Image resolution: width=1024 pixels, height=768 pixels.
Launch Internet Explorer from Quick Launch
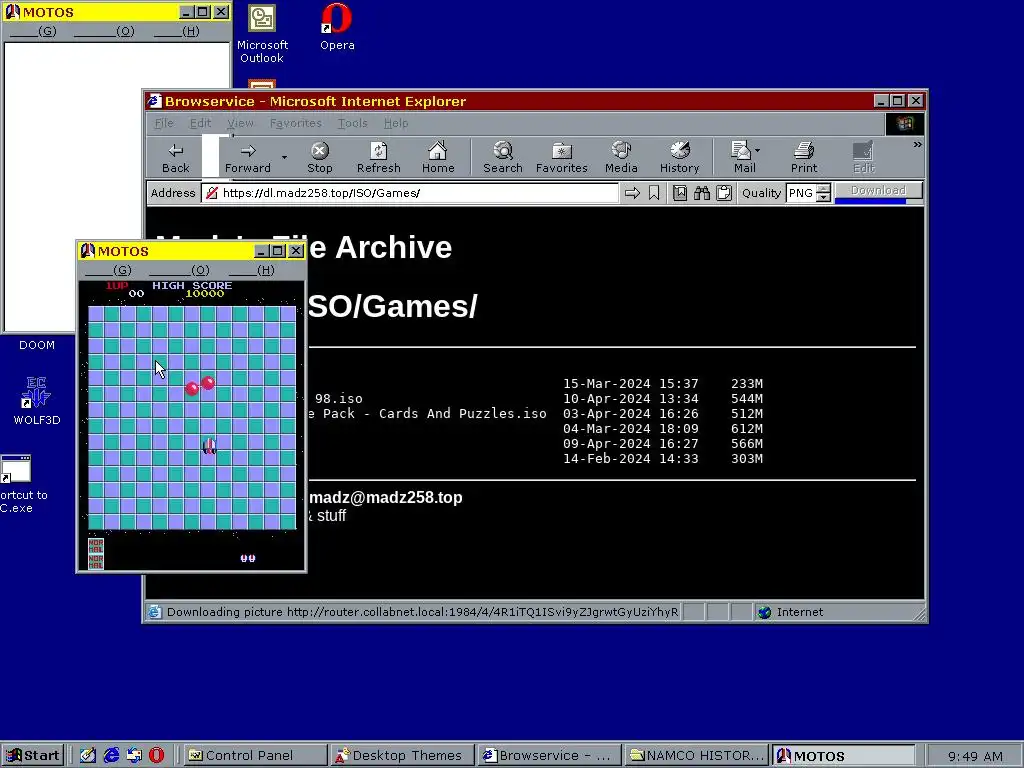[x=111, y=756]
